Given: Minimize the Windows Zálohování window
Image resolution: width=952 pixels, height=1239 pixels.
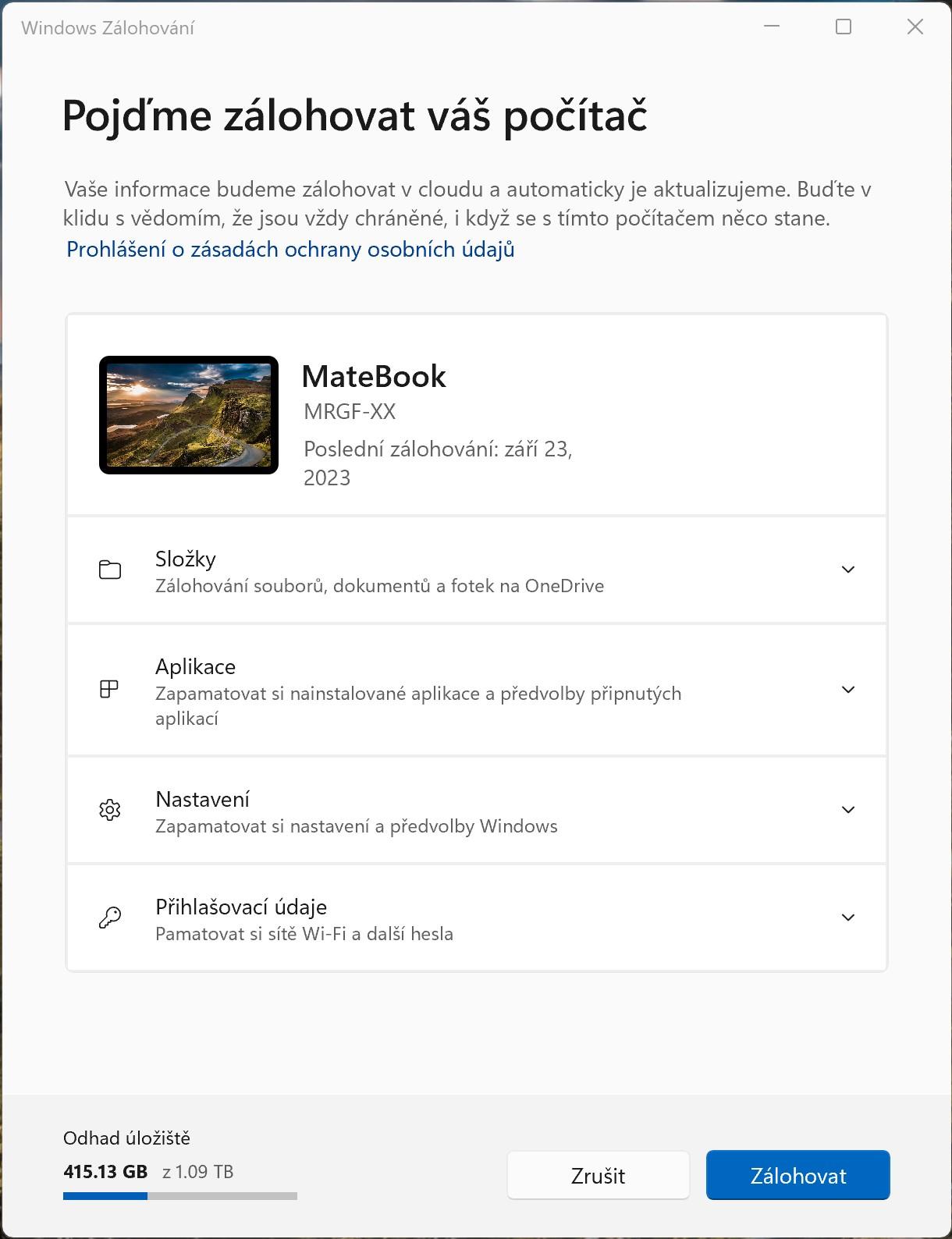Looking at the screenshot, I should [772, 27].
